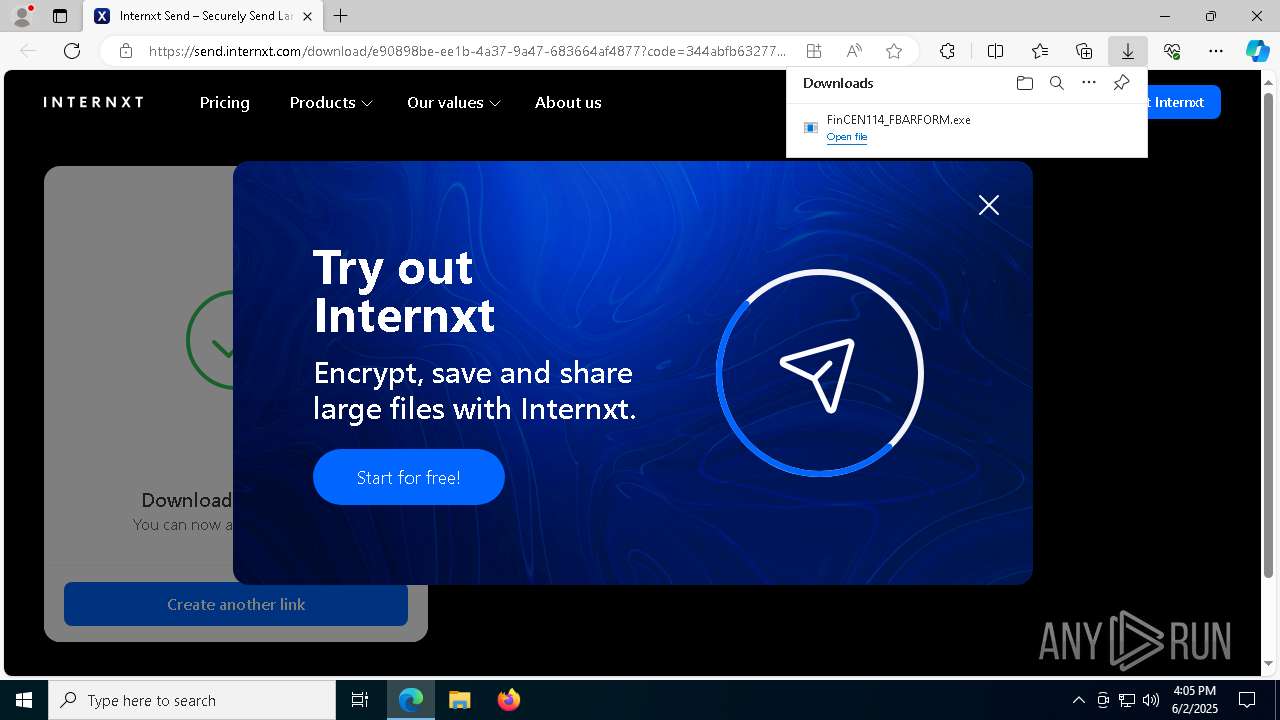Viewport: 1280px width, 720px height.
Task: Add this page to favorites star
Action: (894, 51)
